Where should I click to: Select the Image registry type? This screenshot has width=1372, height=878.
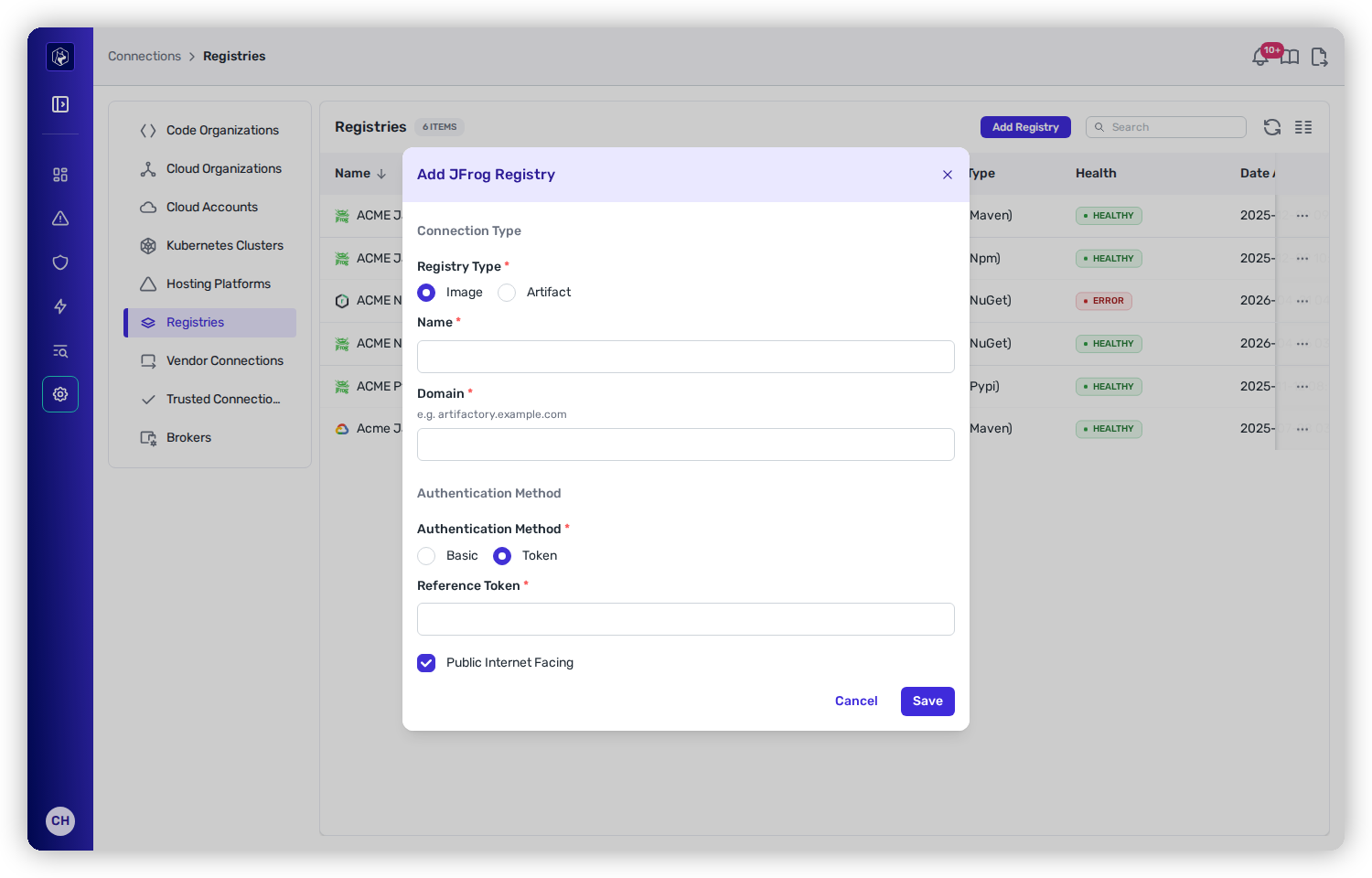[426, 293]
